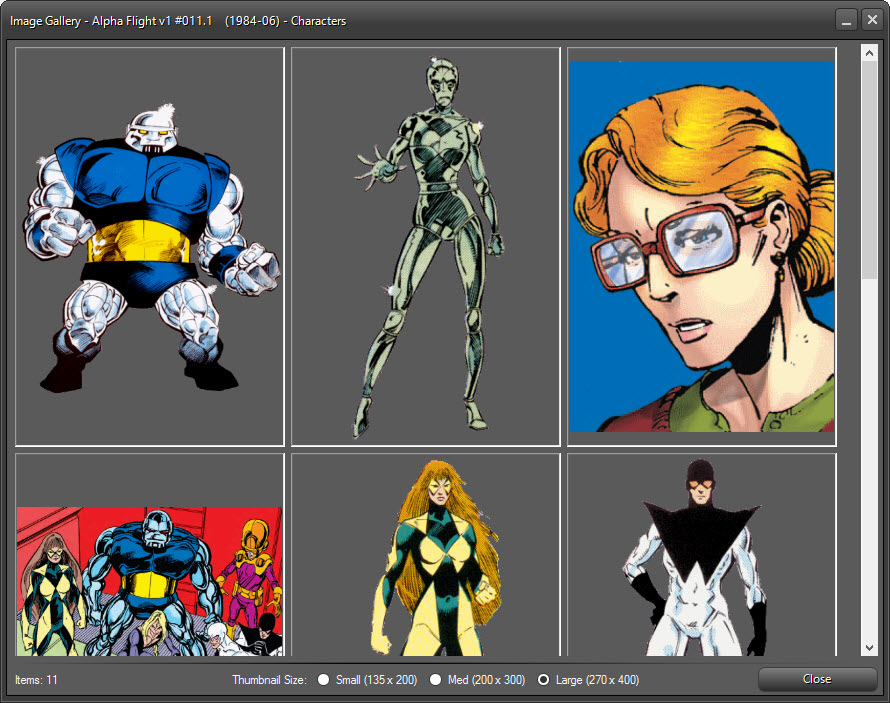Click the scrollbar up arrow
This screenshot has height=703, width=890.
tap(869, 53)
